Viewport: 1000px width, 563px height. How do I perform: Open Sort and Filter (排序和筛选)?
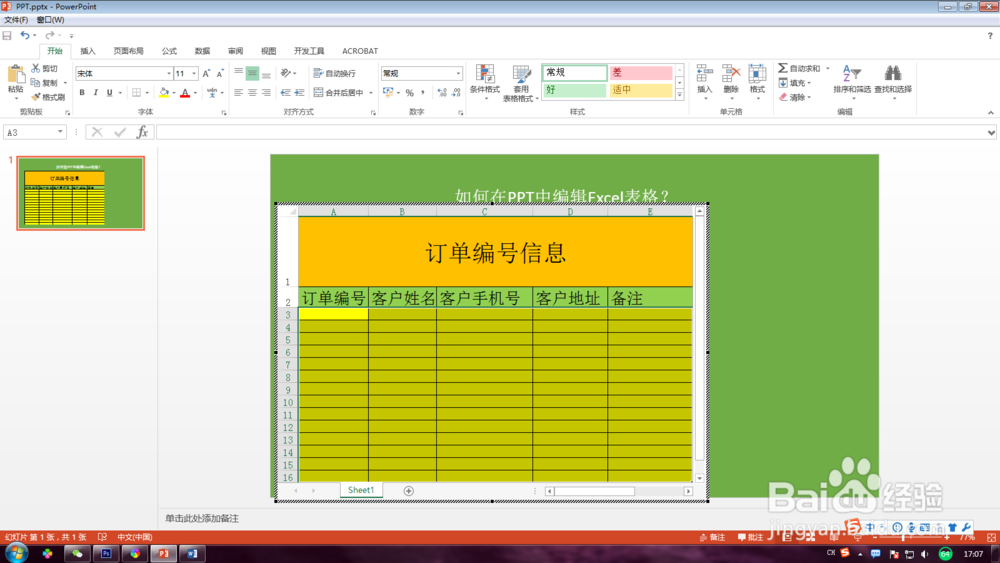851,80
